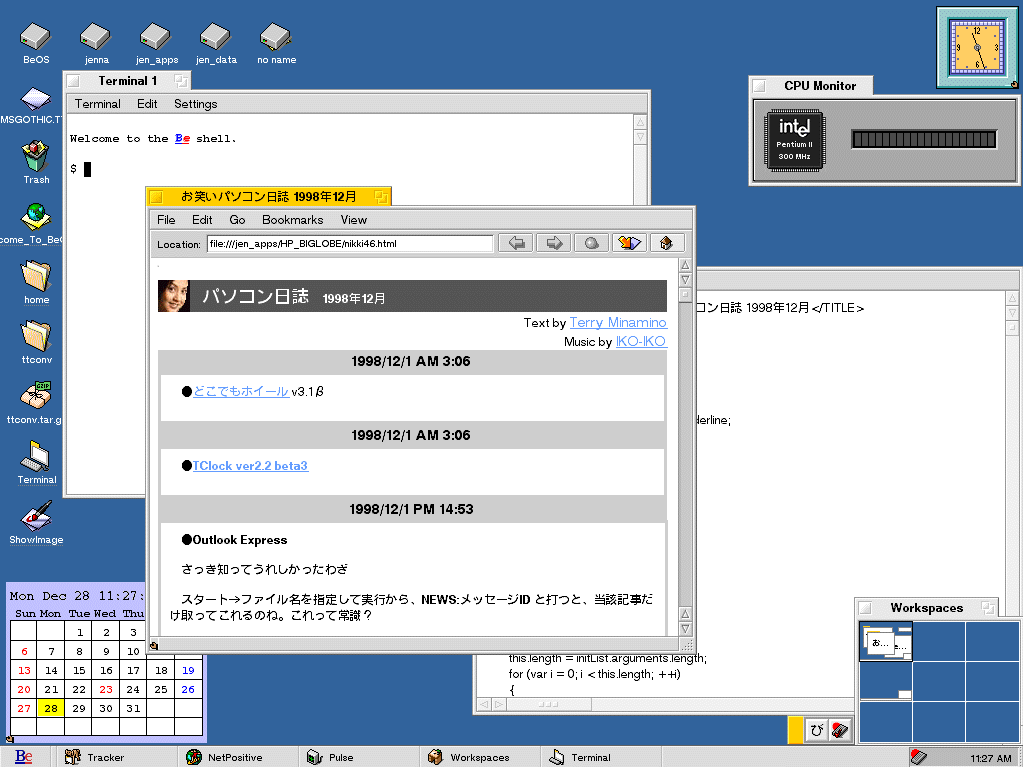Image resolution: width=1024 pixels, height=768 pixels.
Task: Go to the Home page button
Action: 667,243
